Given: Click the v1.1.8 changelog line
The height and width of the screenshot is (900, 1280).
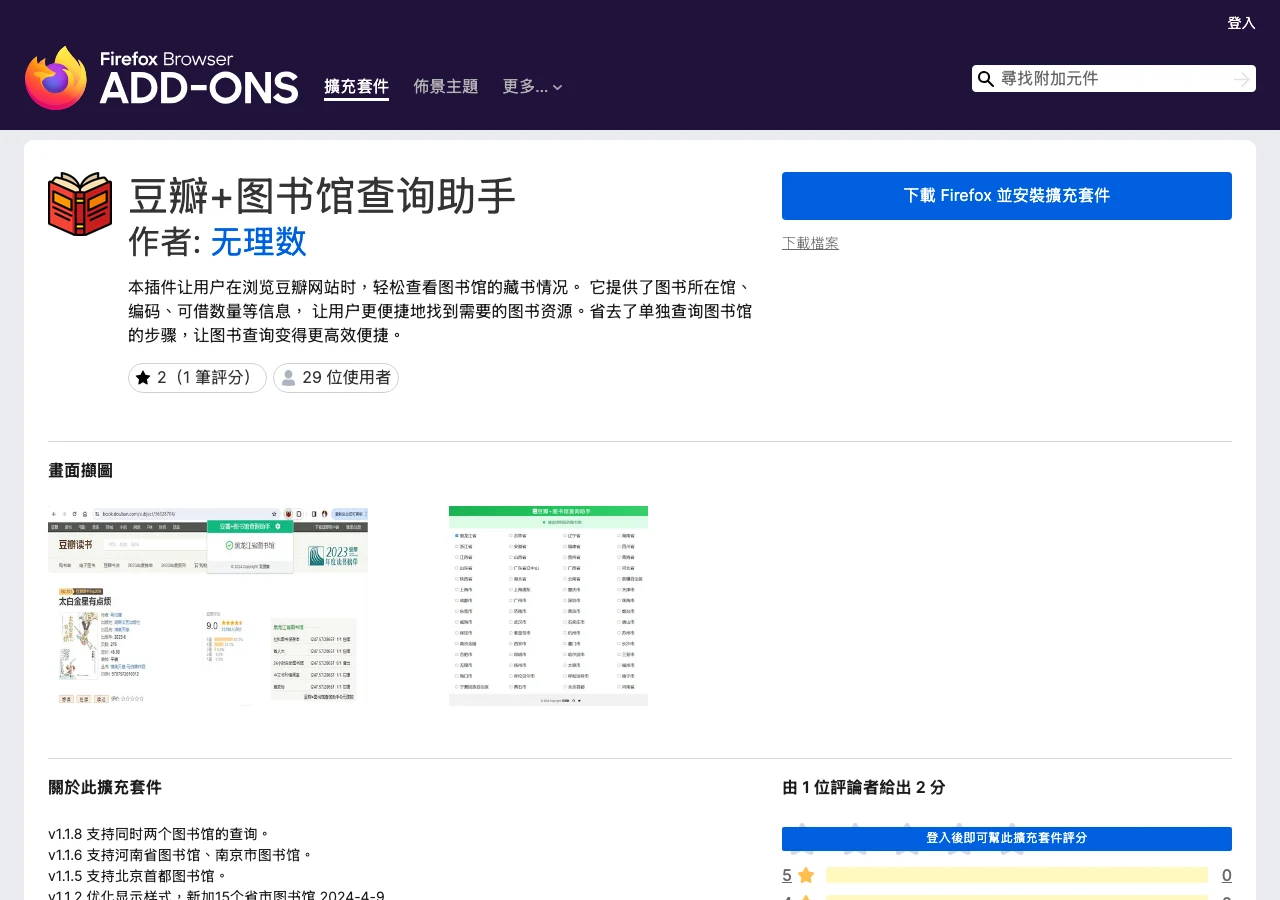Looking at the screenshot, I should (160, 834).
